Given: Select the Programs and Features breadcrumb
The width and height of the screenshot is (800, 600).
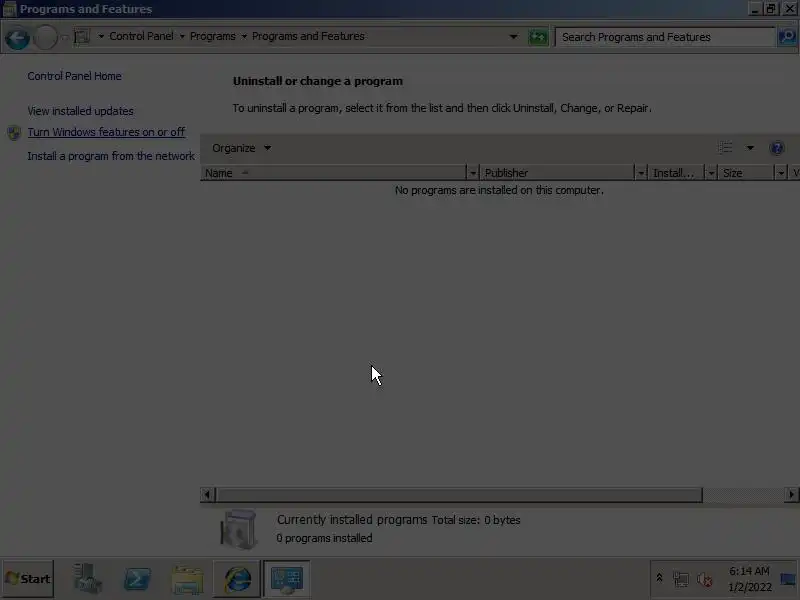Looking at the screenshot, I should (x=308, y=36).
